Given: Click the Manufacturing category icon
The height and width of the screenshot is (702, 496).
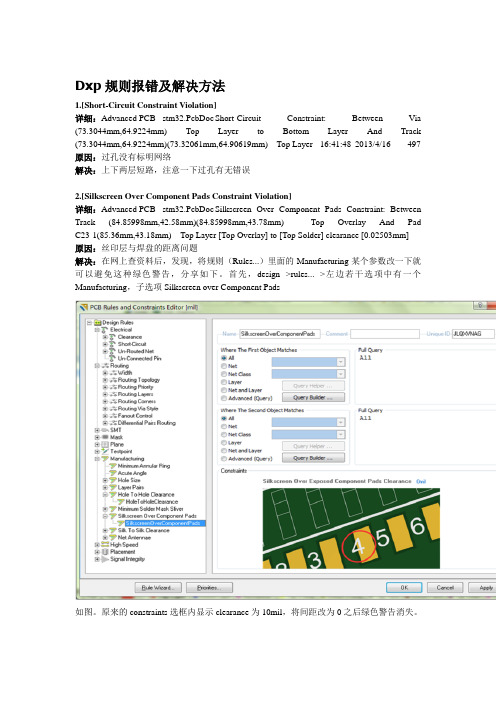Looking at the screenshot, I should point(105,458).
